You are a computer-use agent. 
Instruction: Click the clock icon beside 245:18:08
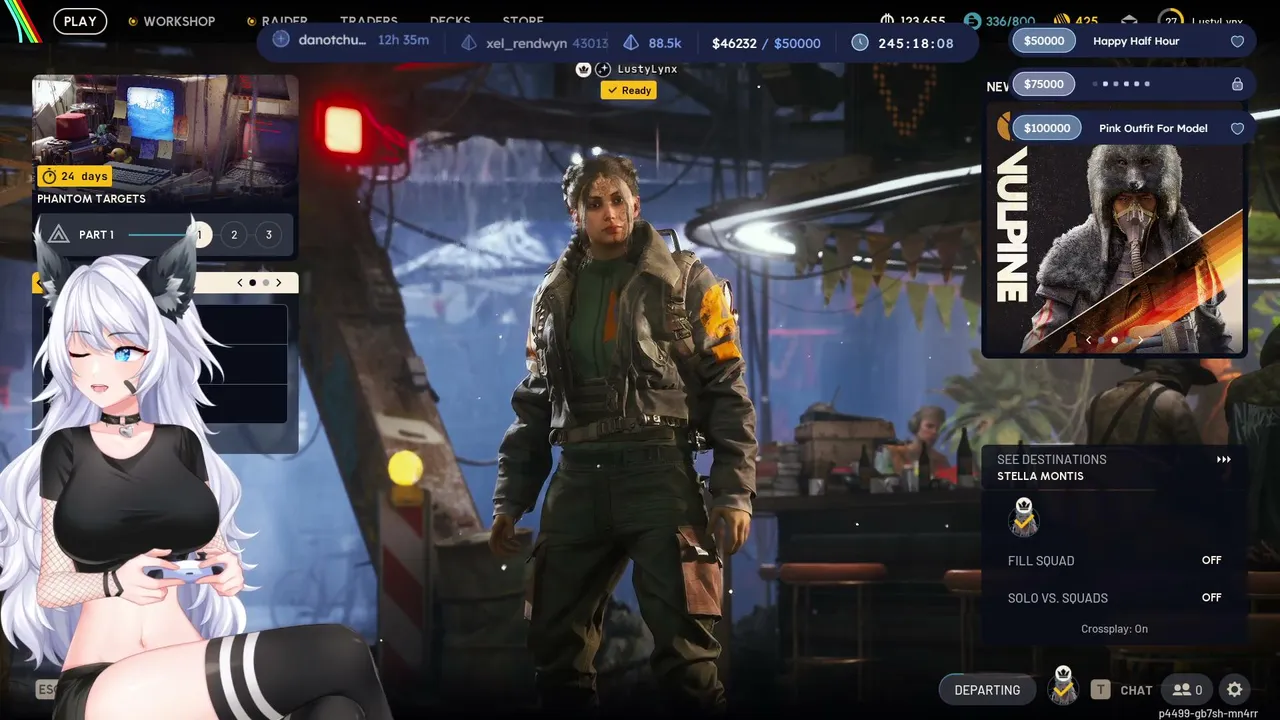pos(860,43)
